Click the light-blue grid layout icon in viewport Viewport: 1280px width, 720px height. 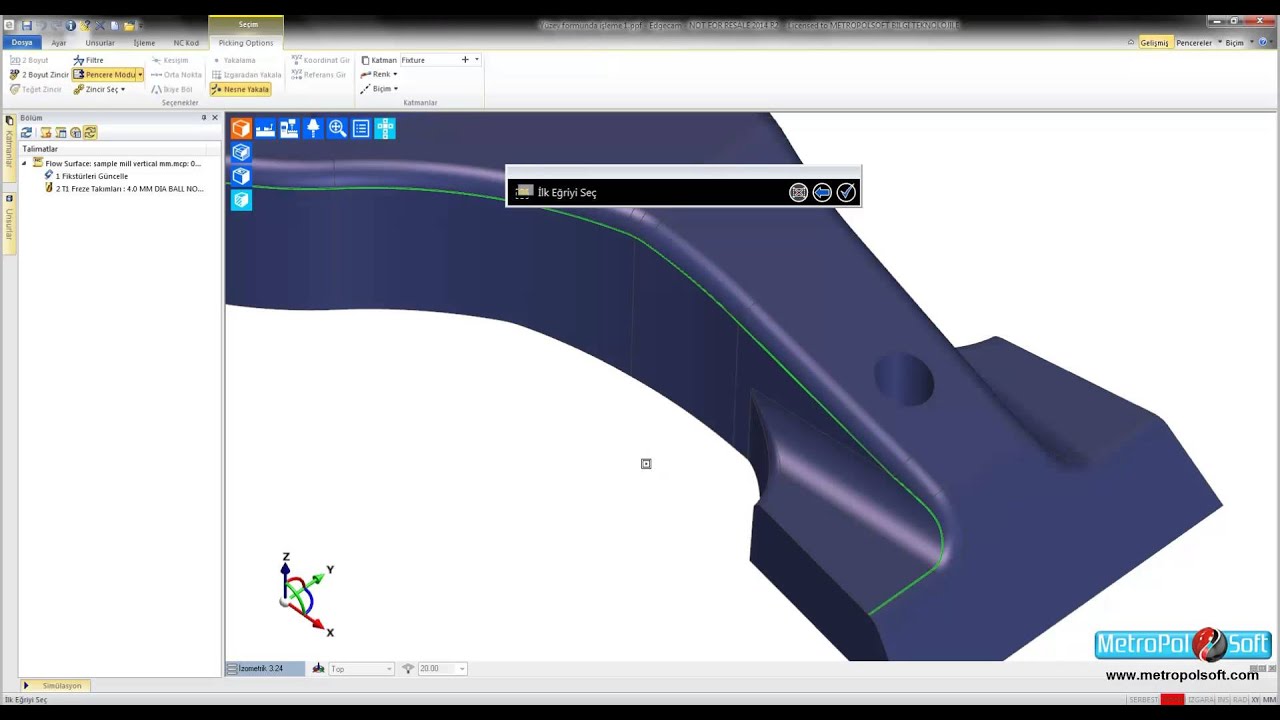pos(385,128)
